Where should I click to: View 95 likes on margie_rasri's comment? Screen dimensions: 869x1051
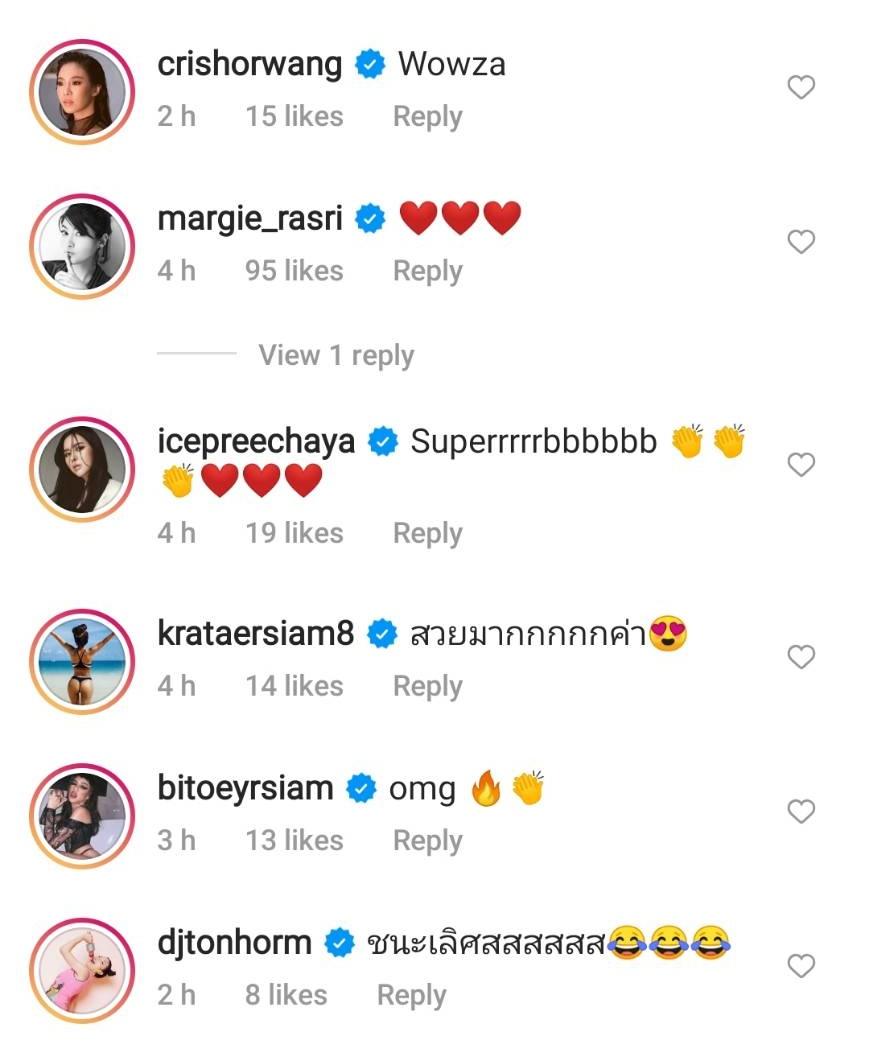(x=294, y=271)
